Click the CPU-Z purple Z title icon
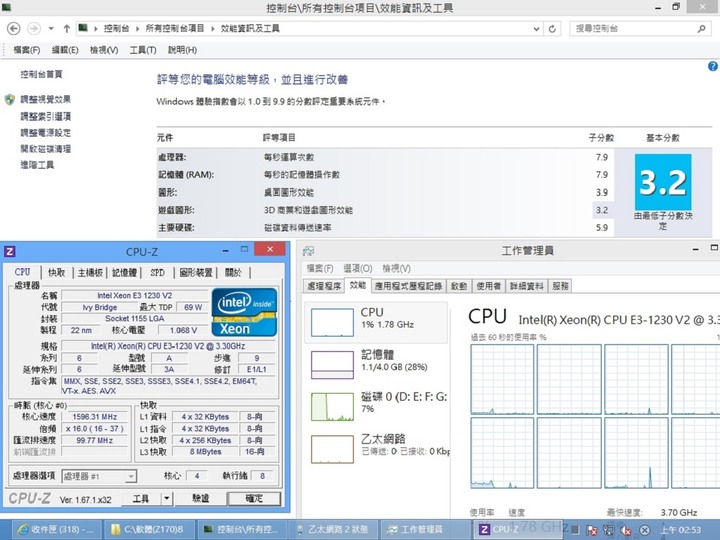 10,251
